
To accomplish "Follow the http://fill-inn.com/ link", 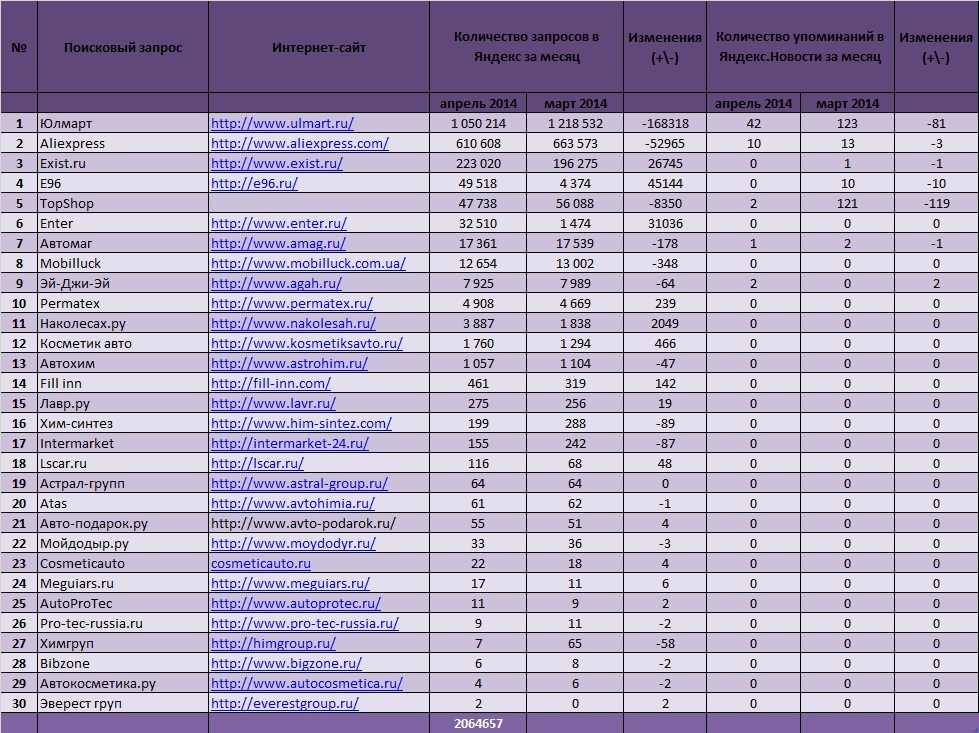I will 271,383.
